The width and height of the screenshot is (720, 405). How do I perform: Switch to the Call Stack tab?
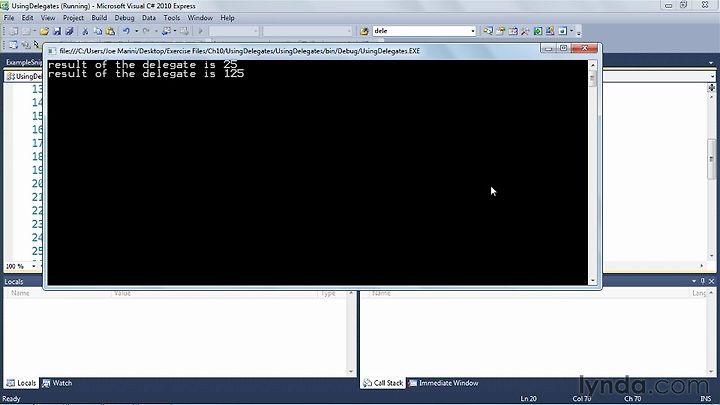(383, 383)
